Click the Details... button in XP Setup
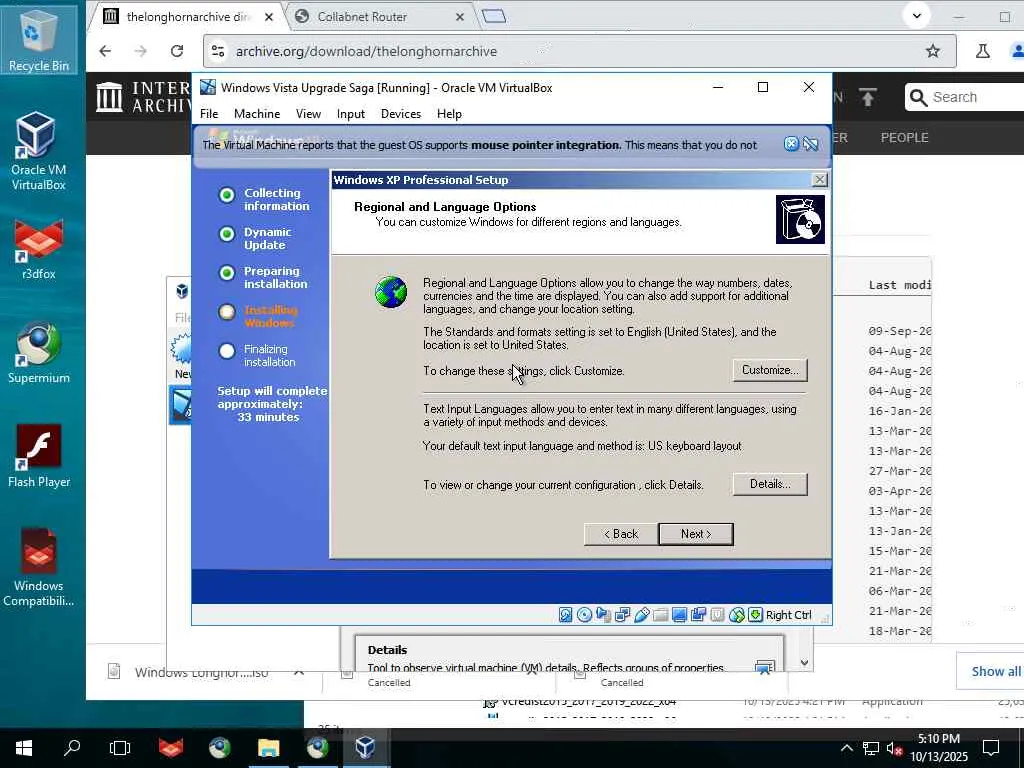The image size is (1024, 768). [x=770, y=484]
